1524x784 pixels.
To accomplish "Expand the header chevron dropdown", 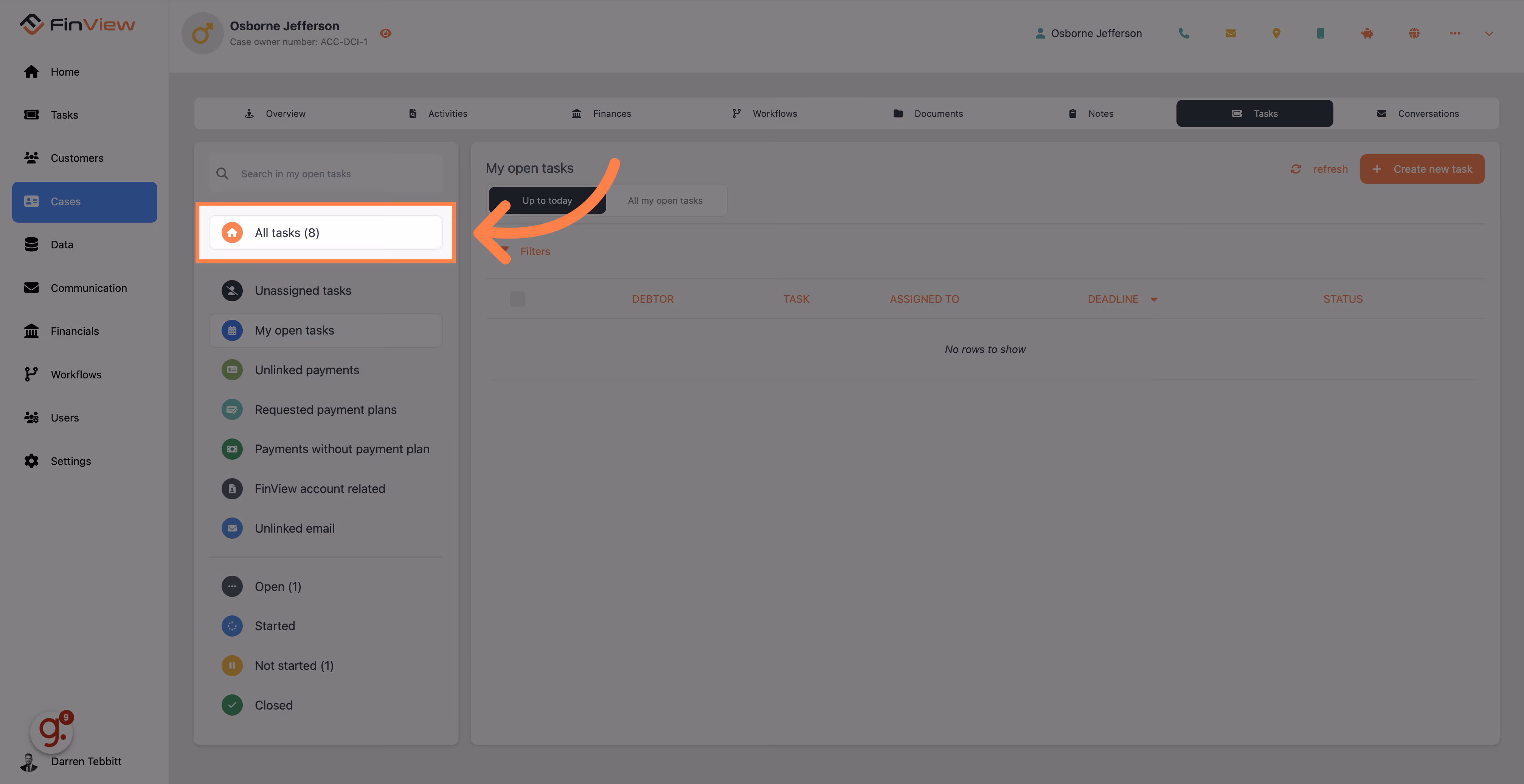I will (x=1489, y=34).
